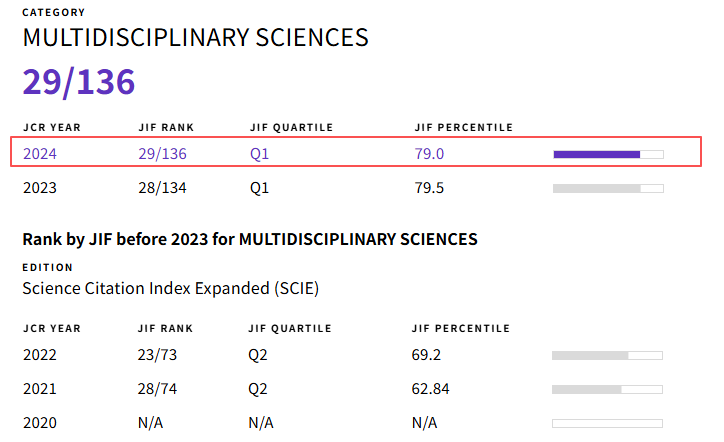Click the 28/134 JIF rank value
Viewport: 724px width, 442px height.
coord(162,188)
